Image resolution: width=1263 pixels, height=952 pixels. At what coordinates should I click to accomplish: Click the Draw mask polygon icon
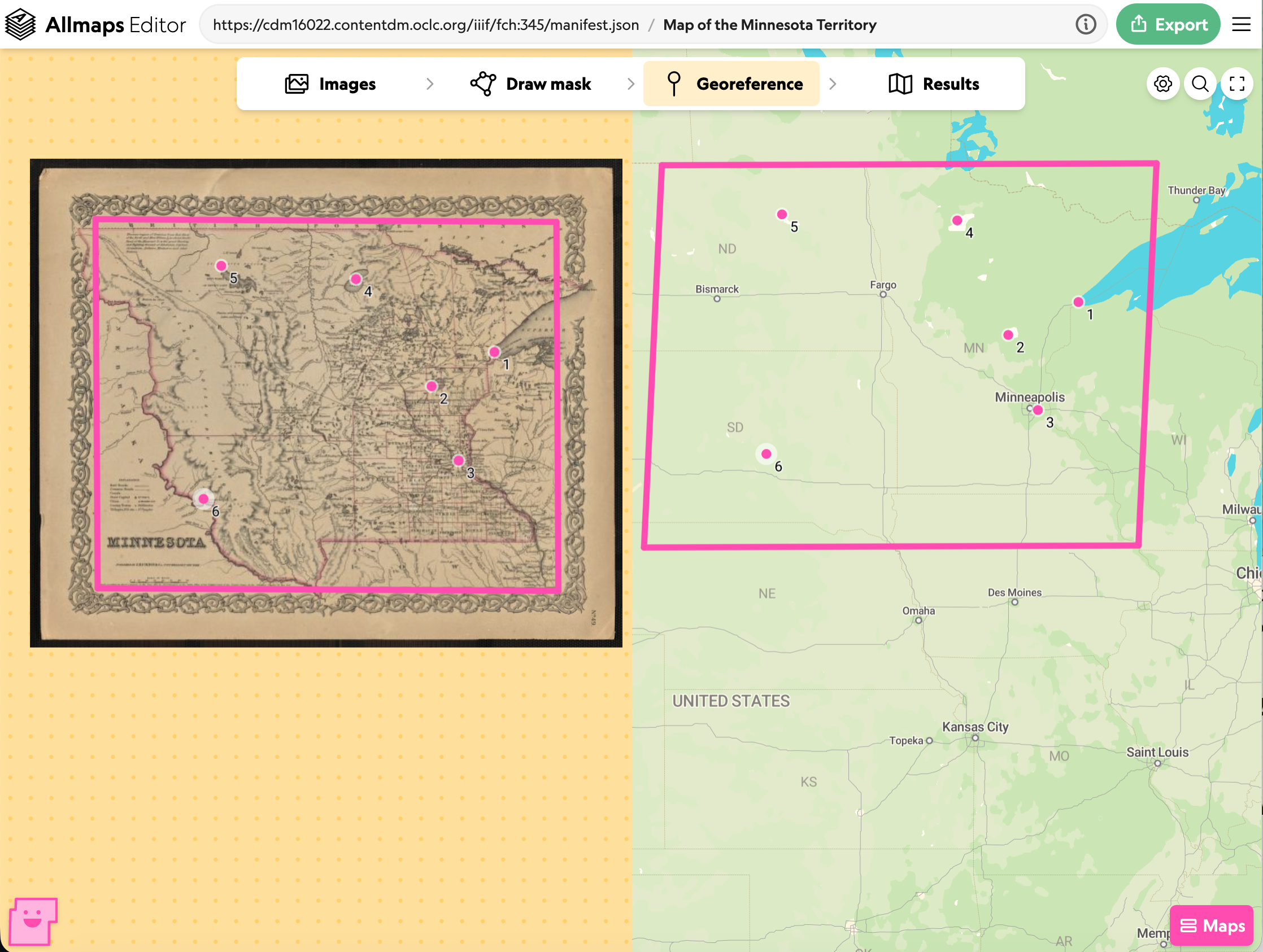coord(483,84)
